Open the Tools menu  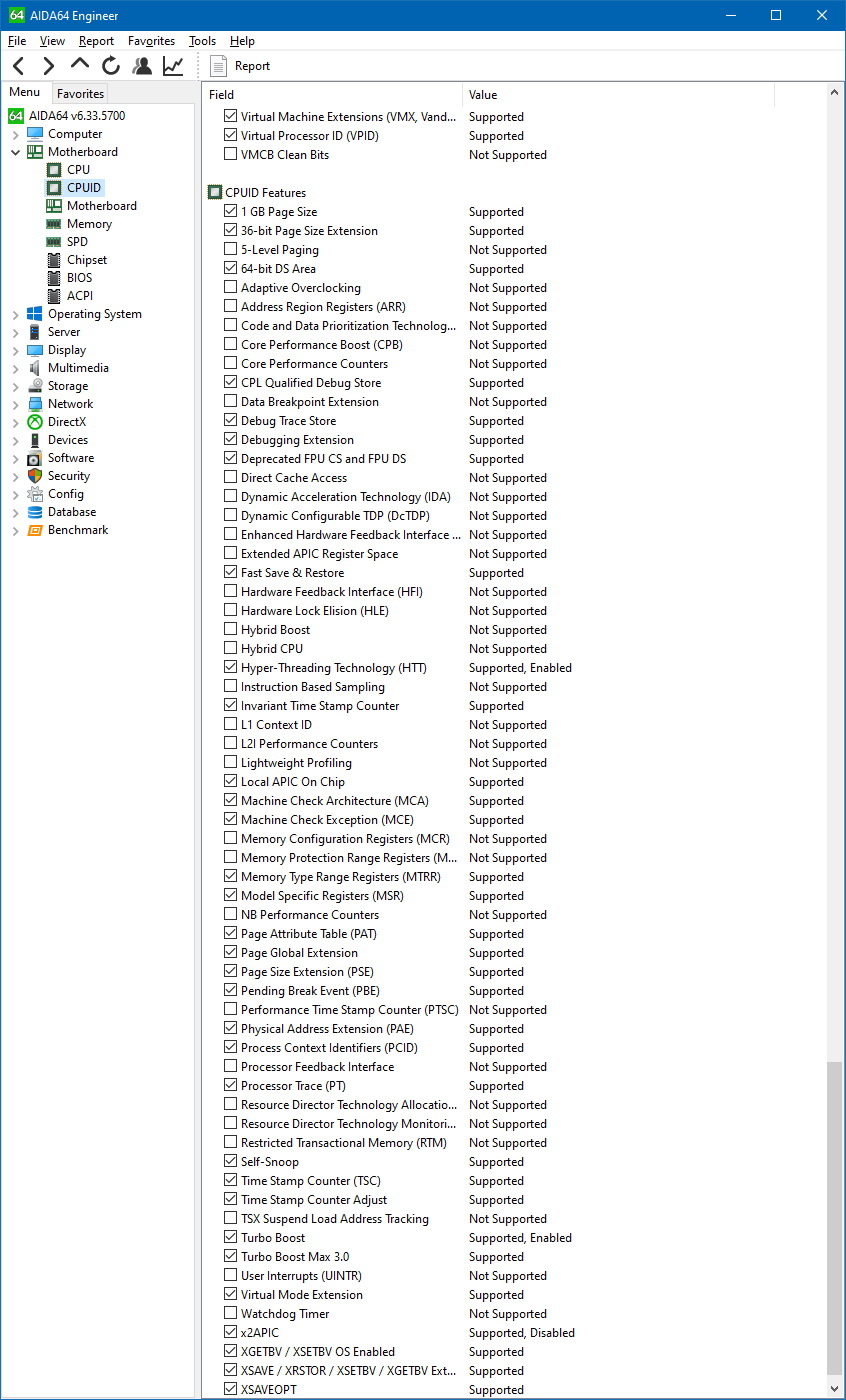tap(202, 41)
